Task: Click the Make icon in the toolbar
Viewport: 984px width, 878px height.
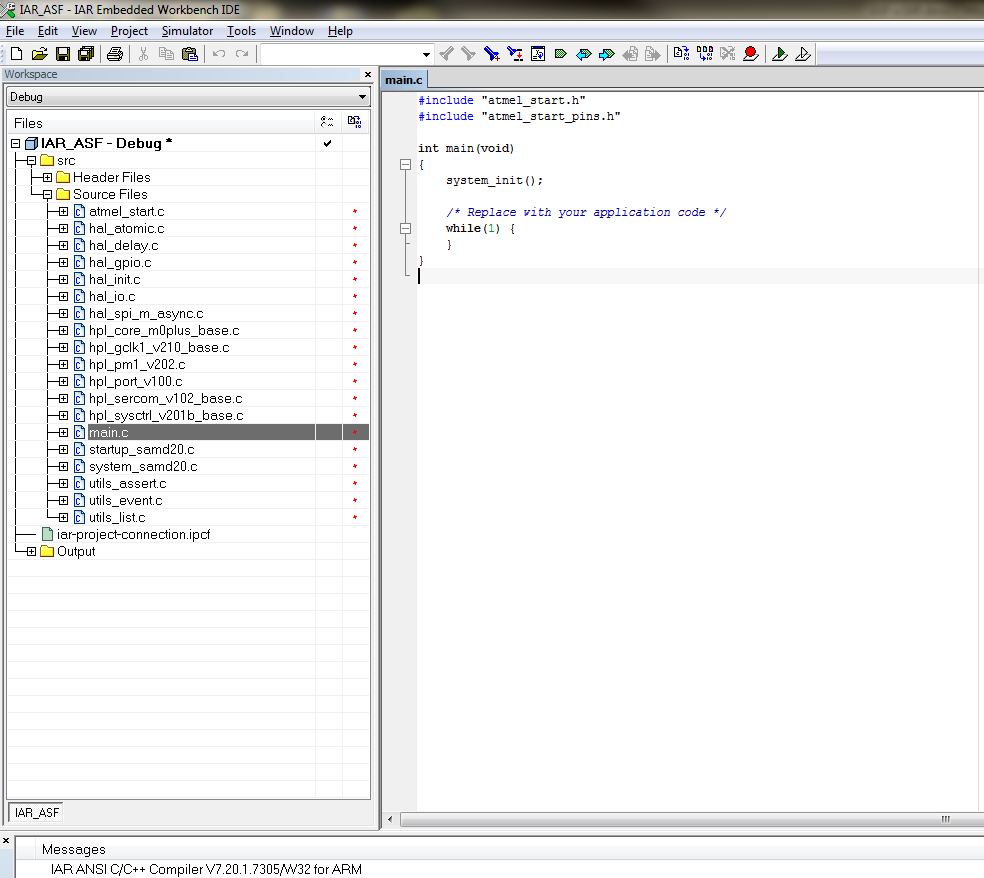Action: pyautogui.click(x=705, y=54)
